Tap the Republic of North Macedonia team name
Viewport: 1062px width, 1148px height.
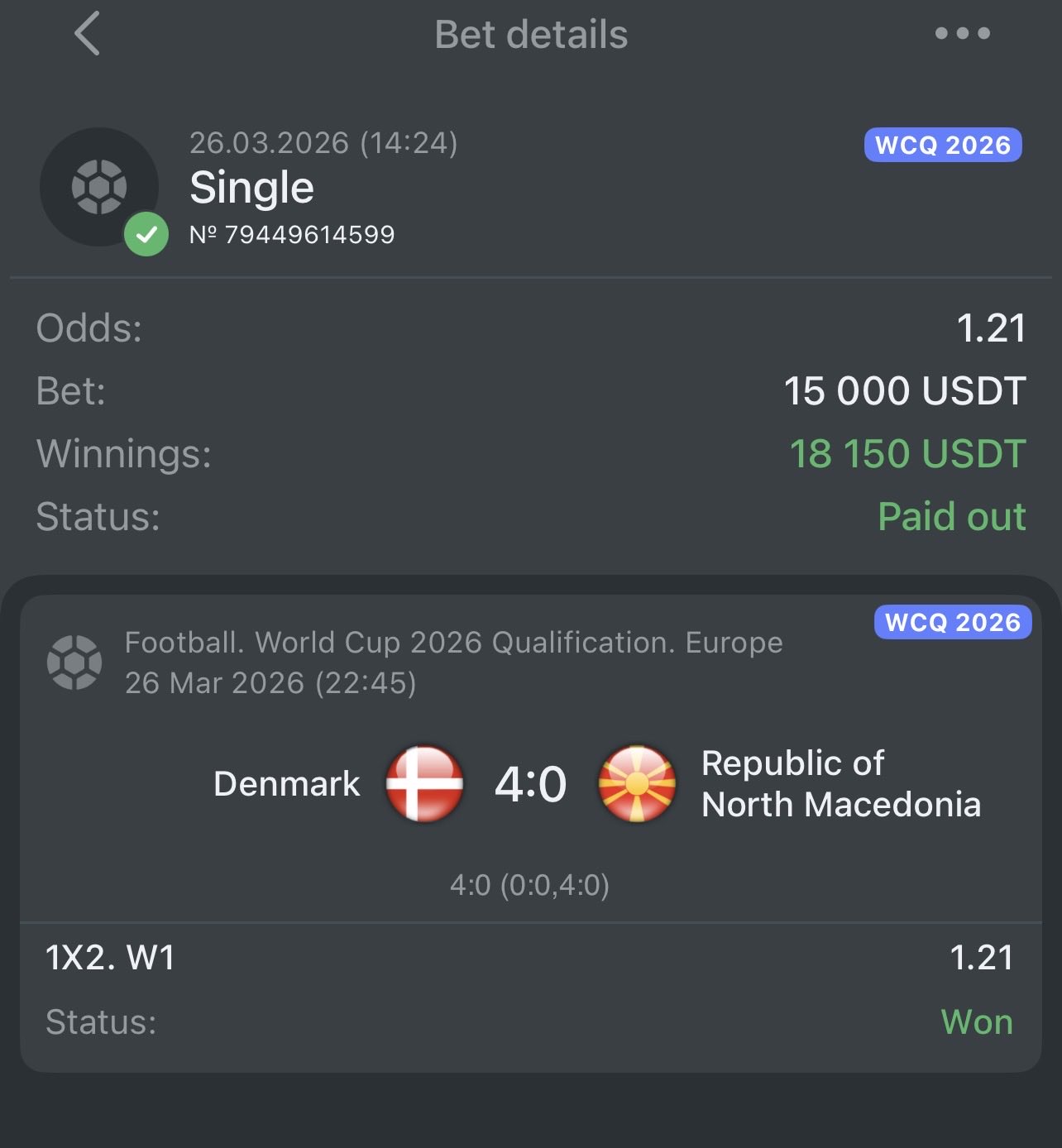840,783
